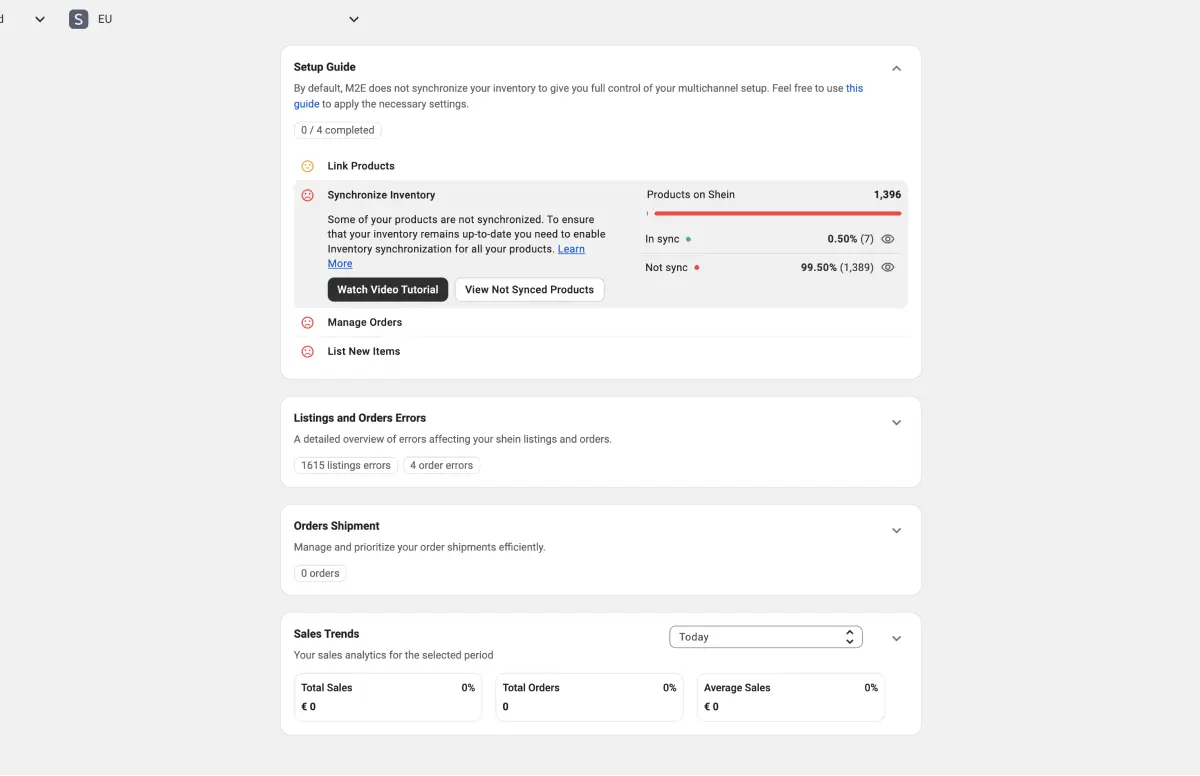
Task: Expand Listings and Orders Errors section
Action: 896,423
